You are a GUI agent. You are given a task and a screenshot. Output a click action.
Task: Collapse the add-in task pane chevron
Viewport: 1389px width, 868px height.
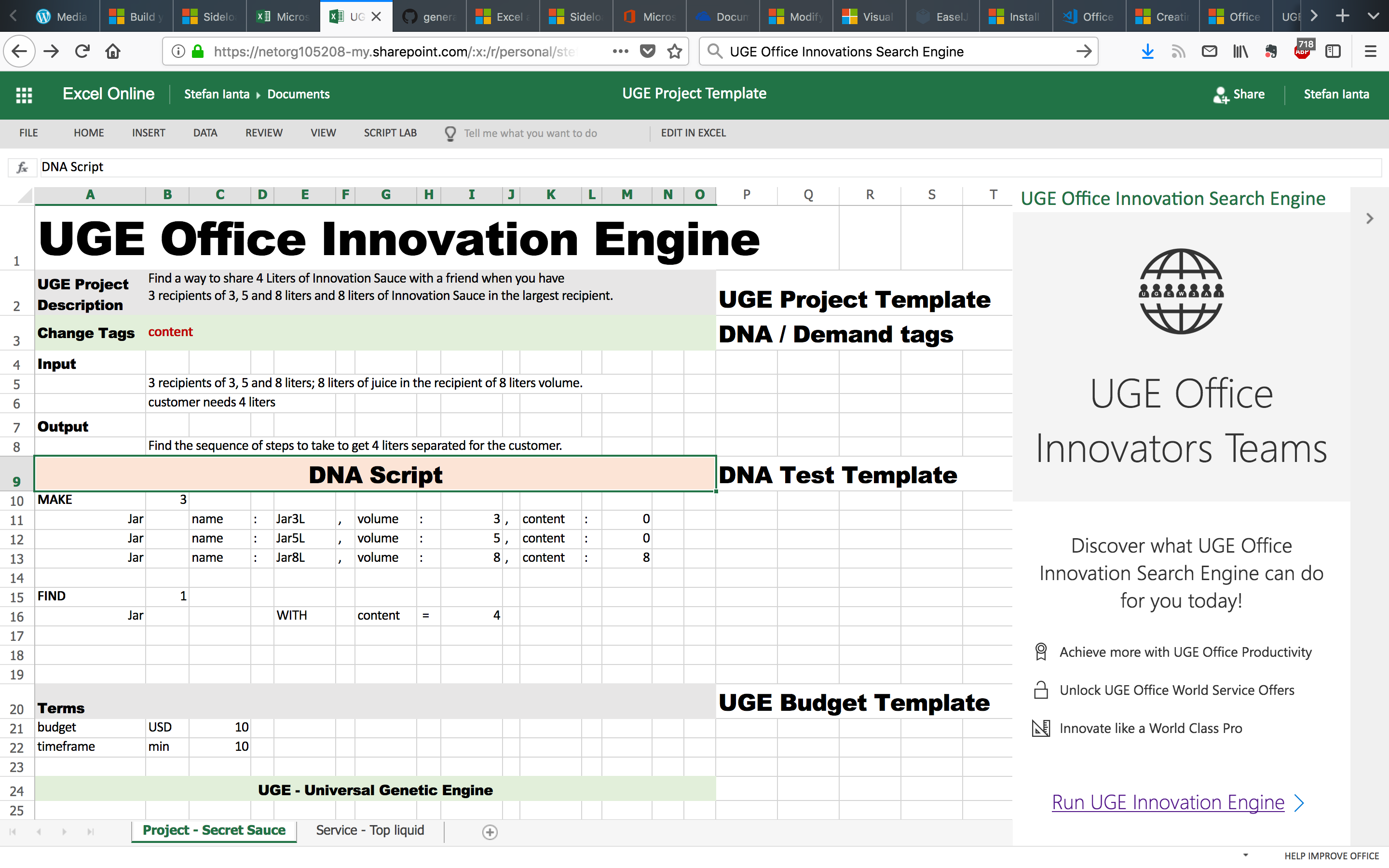[1370, 219]
